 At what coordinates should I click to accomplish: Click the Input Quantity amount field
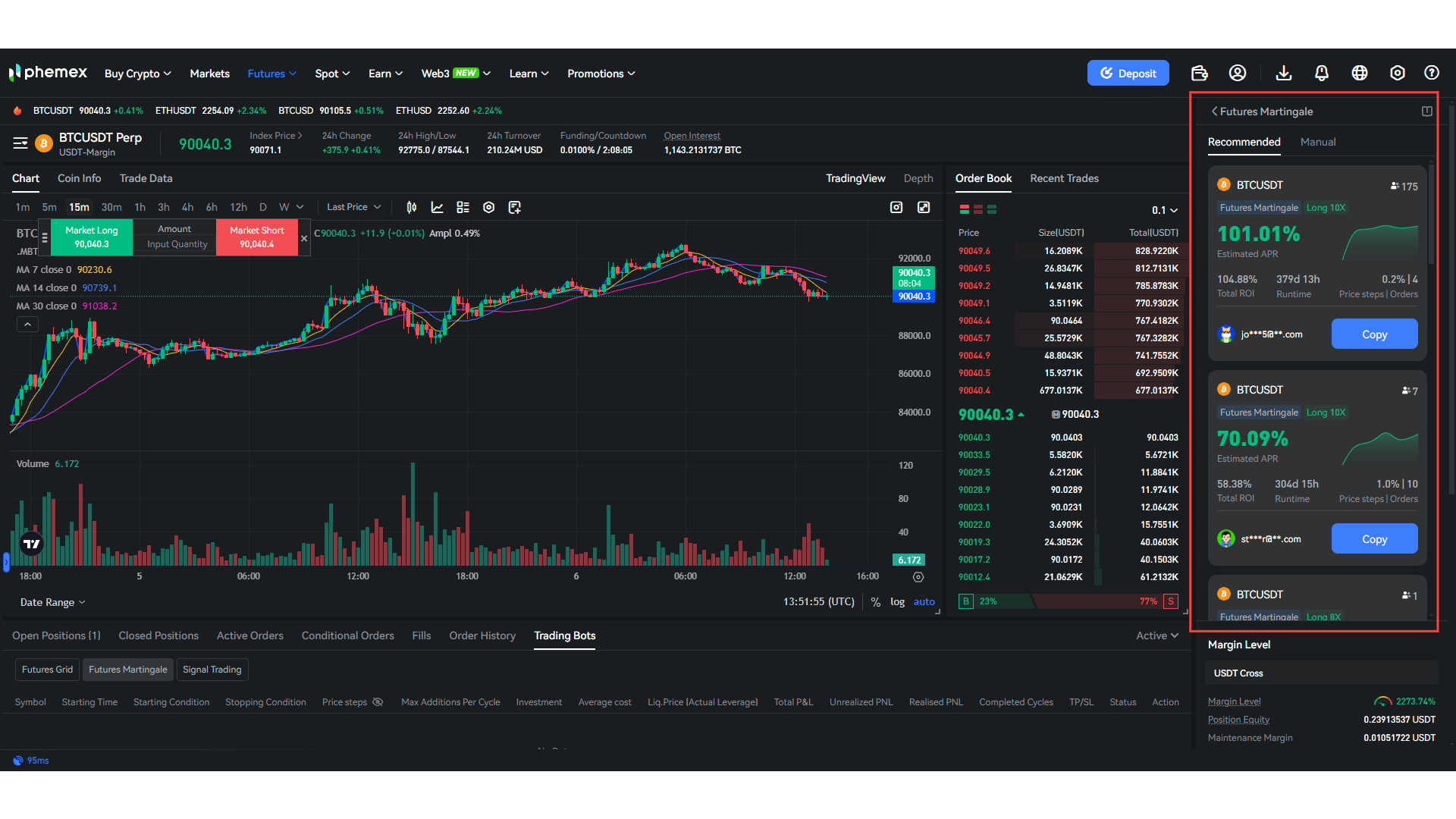click(x=175, y=244)
